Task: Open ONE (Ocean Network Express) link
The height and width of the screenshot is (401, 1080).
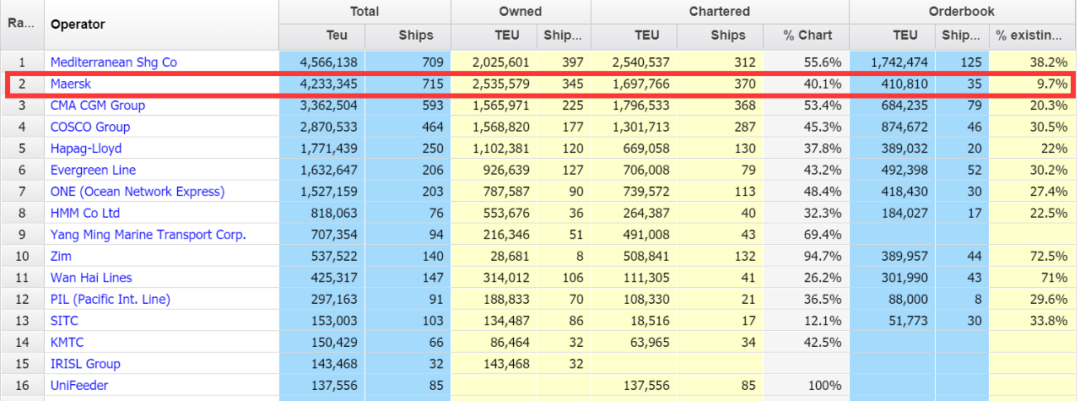Action: pyautogui.click(x=137, y=191)
